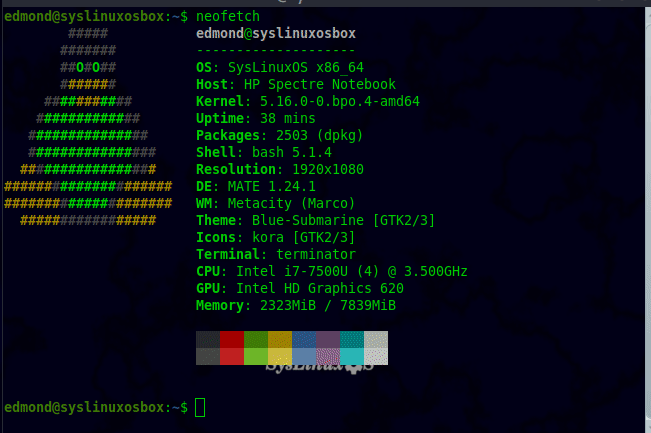The width and height of the screenshot is (651, 433).
Task: Click the Packages: 2503 (dpkg) line
Action: pos(279,135)
